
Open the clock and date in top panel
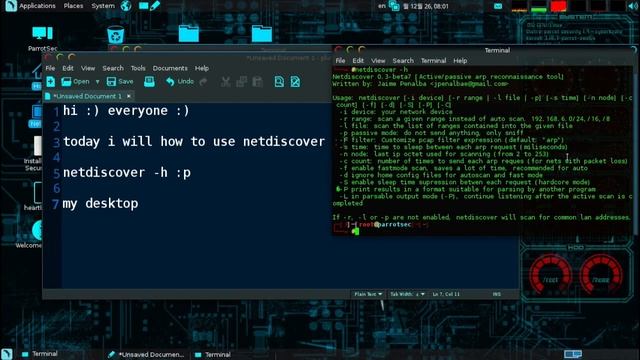pos(426,6)
